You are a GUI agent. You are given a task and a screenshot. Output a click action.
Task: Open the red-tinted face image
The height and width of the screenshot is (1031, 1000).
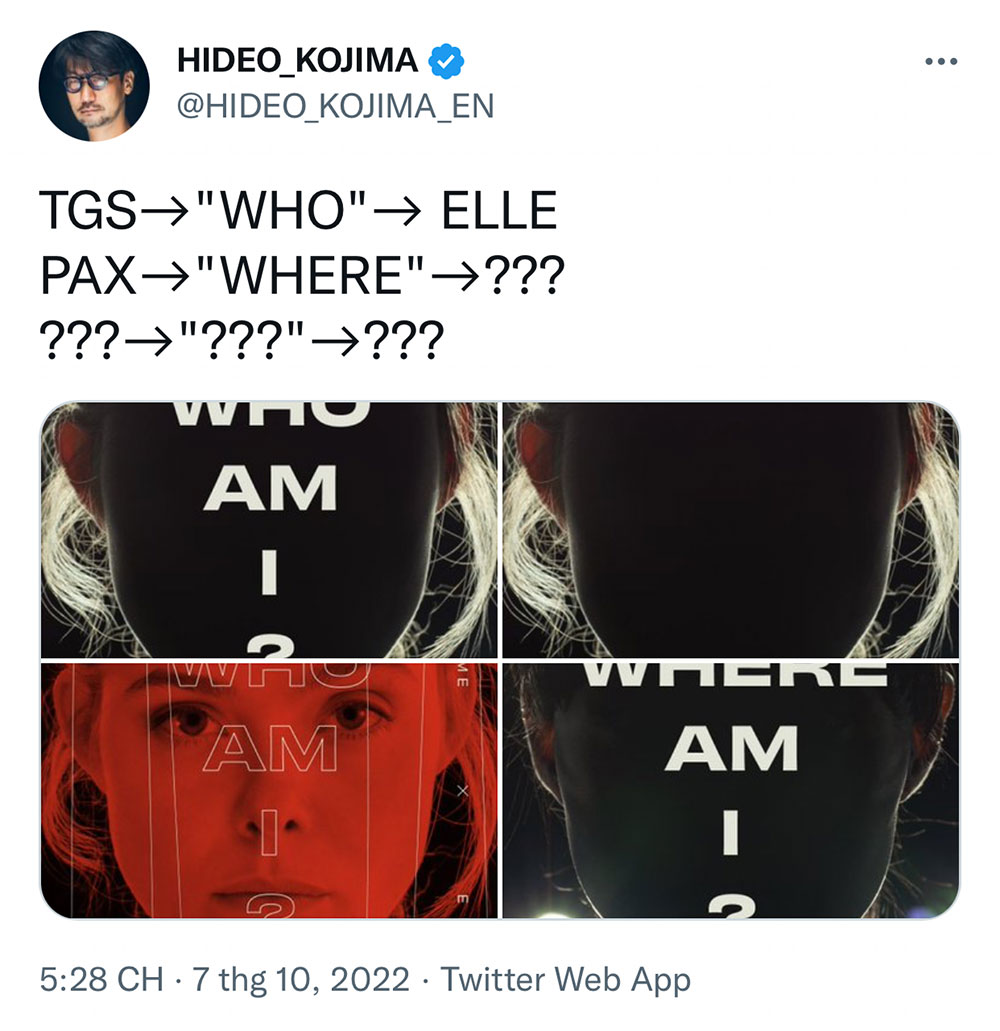[x=269, y=790]
